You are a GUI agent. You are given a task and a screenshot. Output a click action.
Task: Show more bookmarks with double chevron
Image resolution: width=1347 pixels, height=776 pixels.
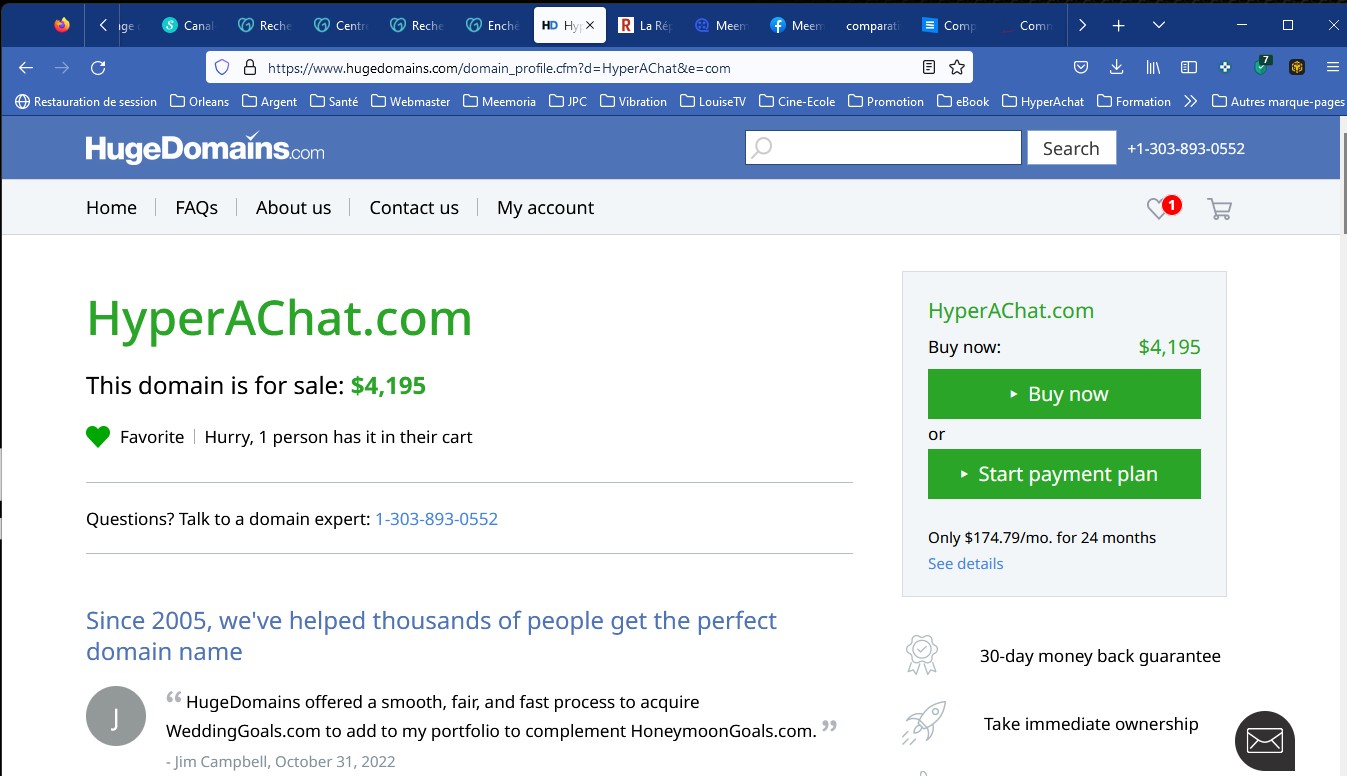(1190, 101)
